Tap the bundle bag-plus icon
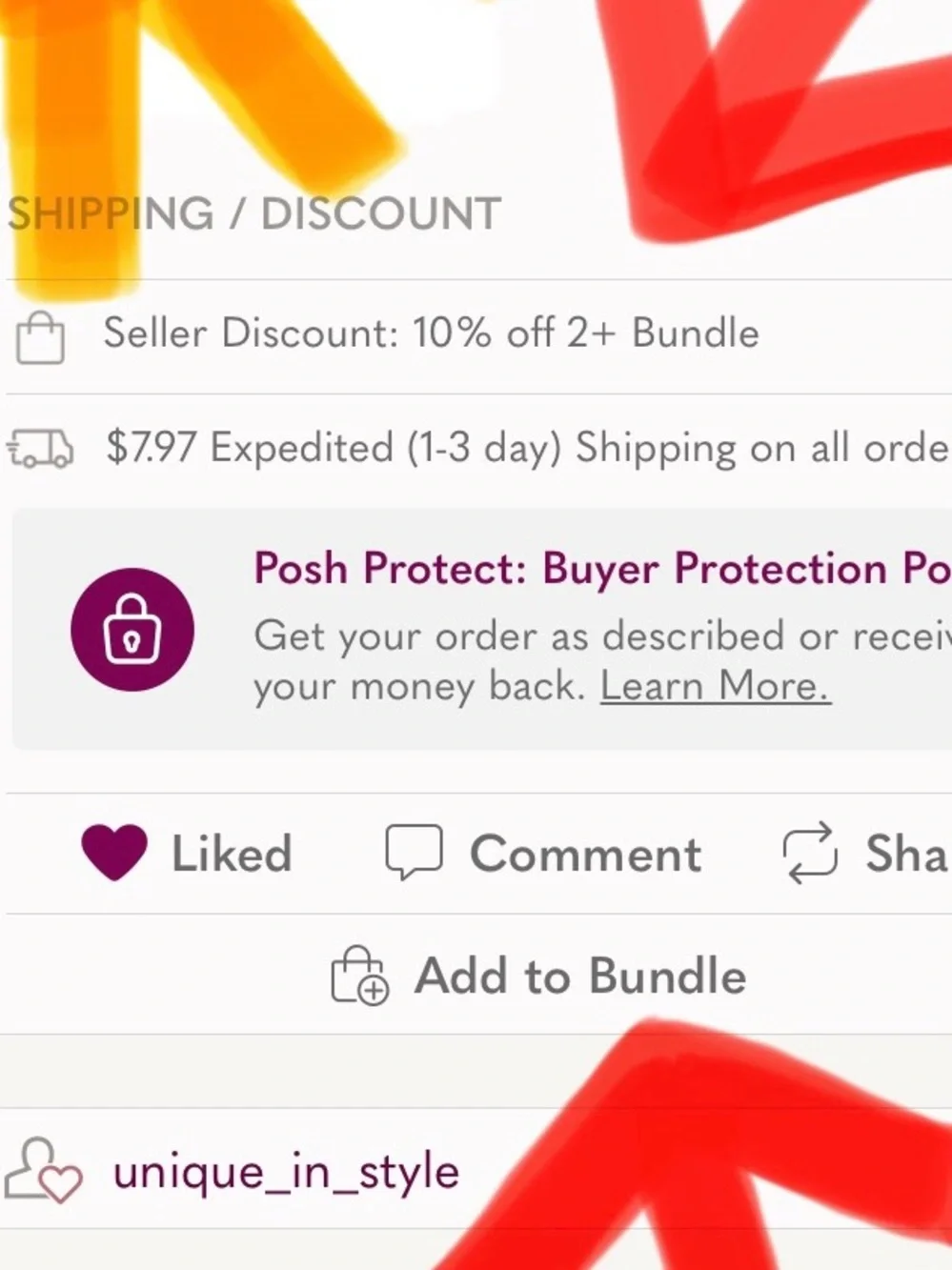Viewport: 952px width, 1270px height. click(360, 975)
